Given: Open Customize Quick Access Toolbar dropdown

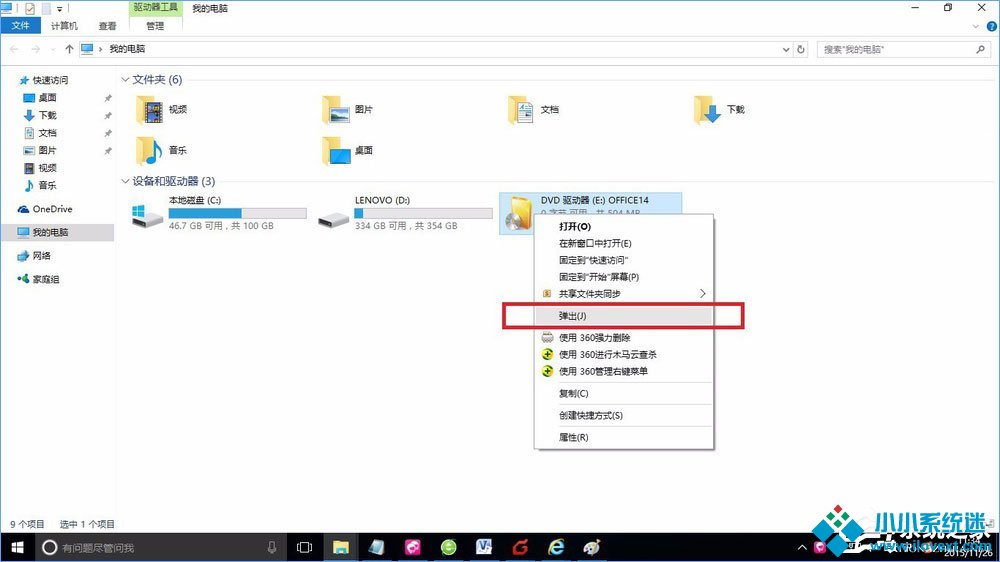Looking at the screenshot, I should click(x=59, y=9).
